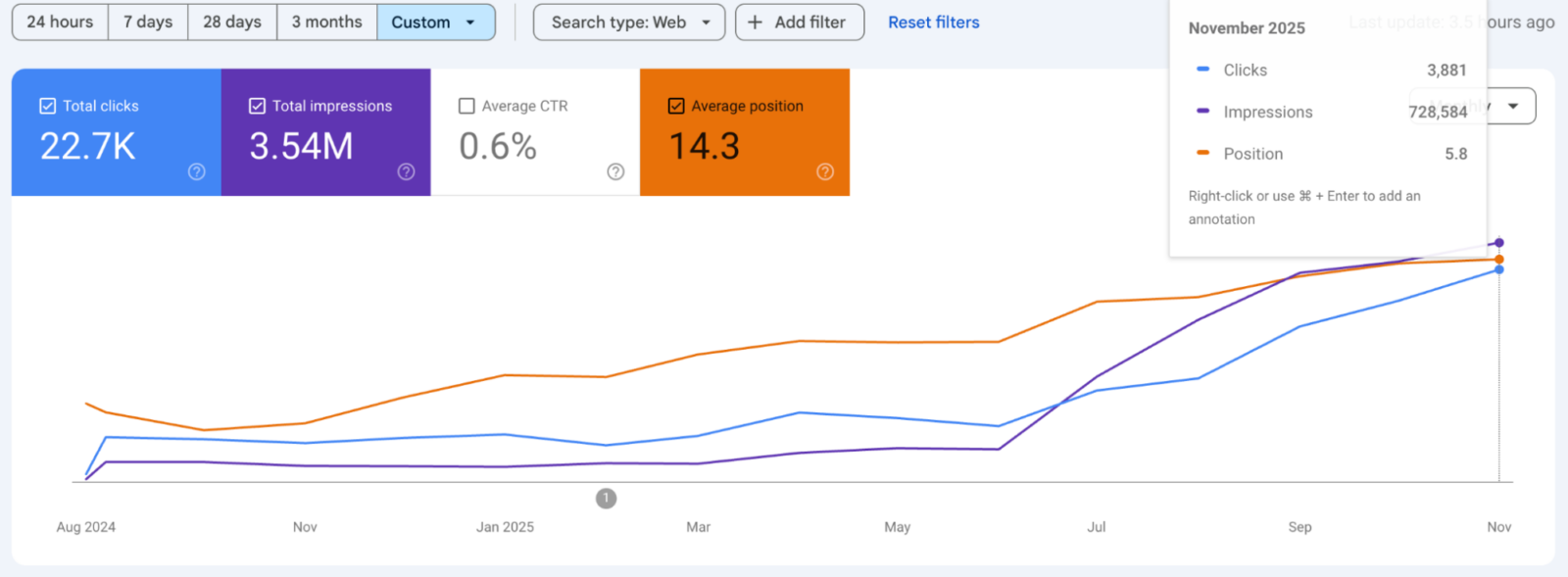The image size is (1568, 577).
Task: Uncheck the Average position checkbox
Action: (x=676, y=106)
